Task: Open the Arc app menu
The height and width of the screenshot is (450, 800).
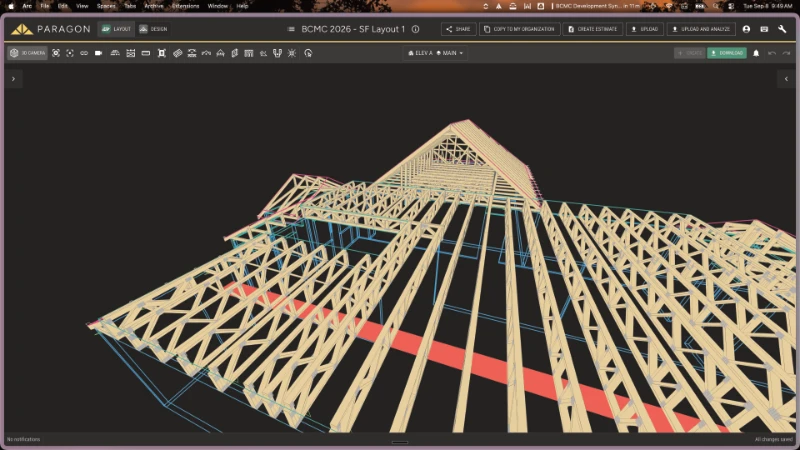Action: (27, 6)
